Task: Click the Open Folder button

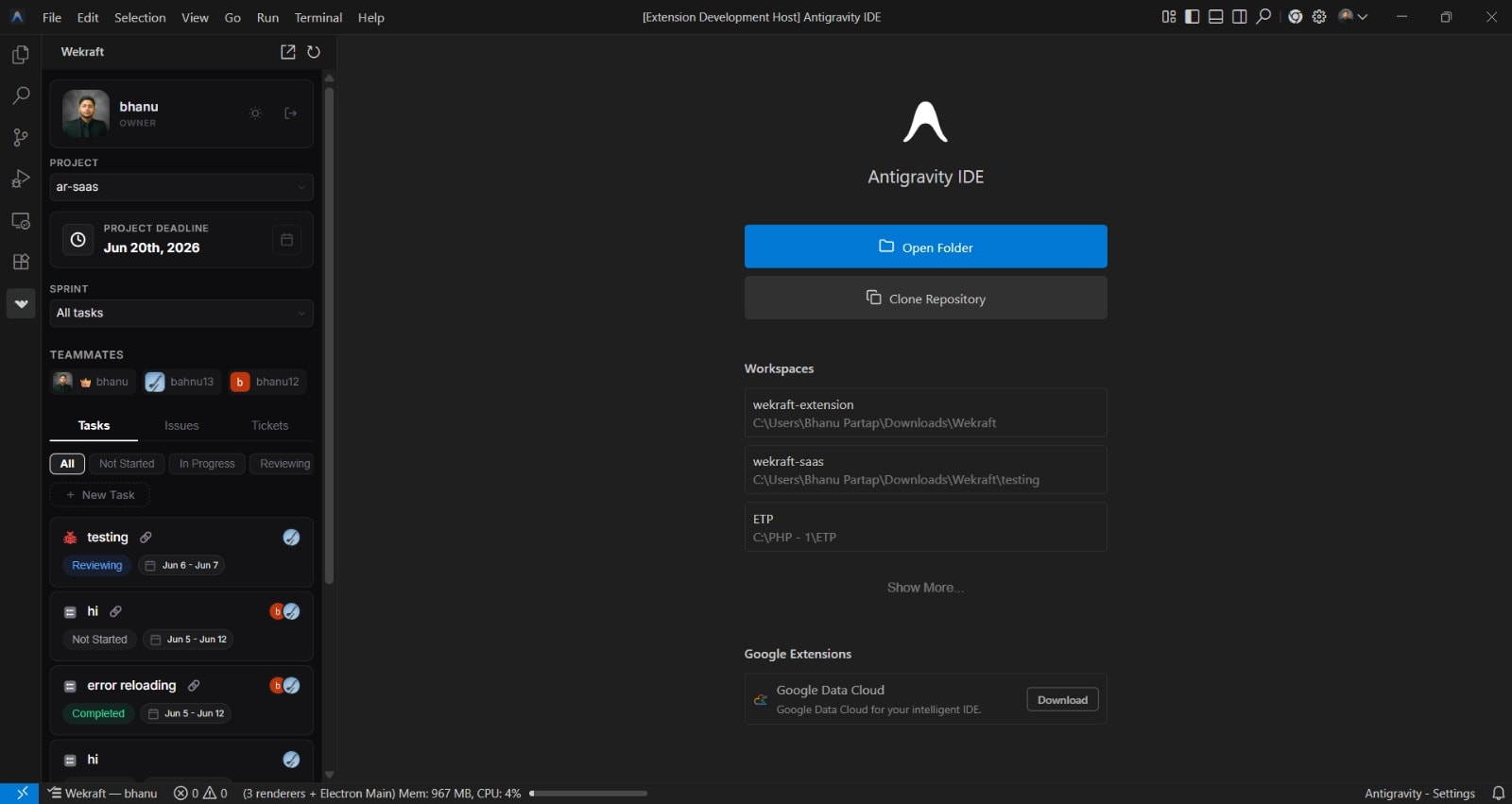Action: coord(925,247)
